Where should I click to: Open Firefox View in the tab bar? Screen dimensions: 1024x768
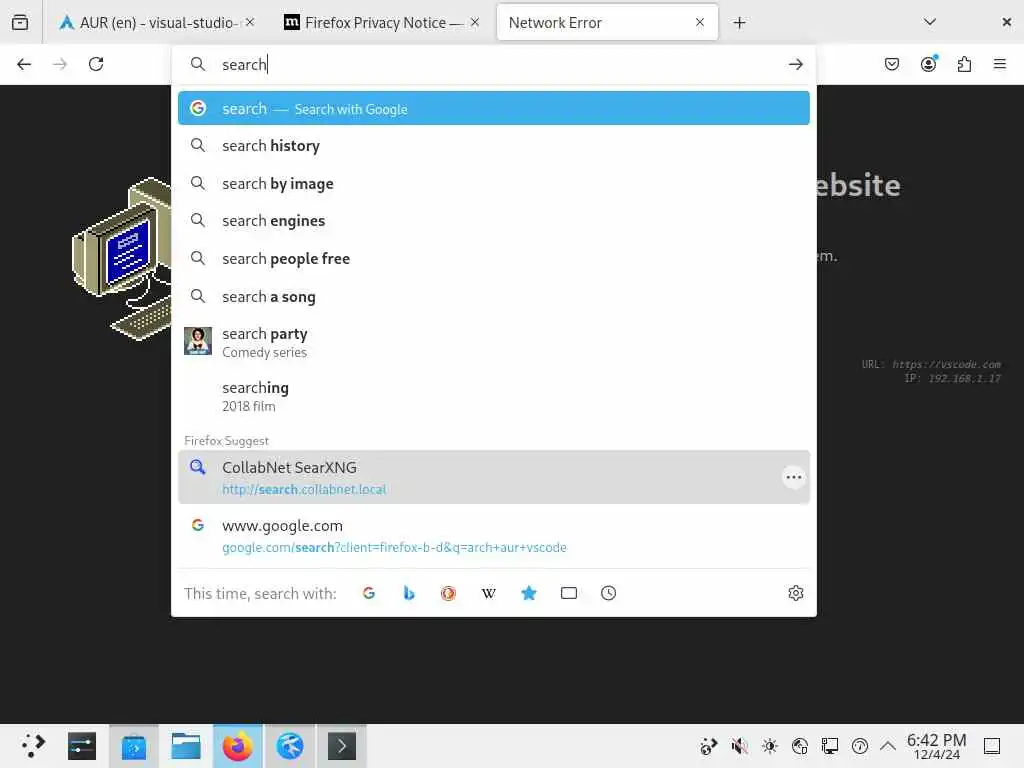pos(20,22)
